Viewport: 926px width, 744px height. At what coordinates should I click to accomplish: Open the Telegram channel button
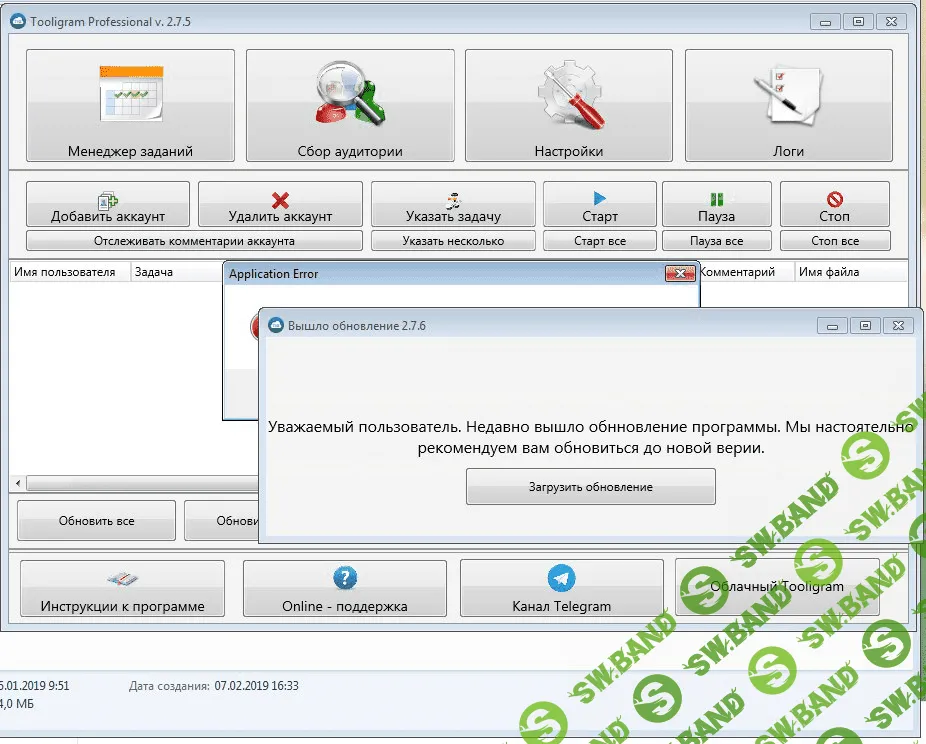point(561,589)
